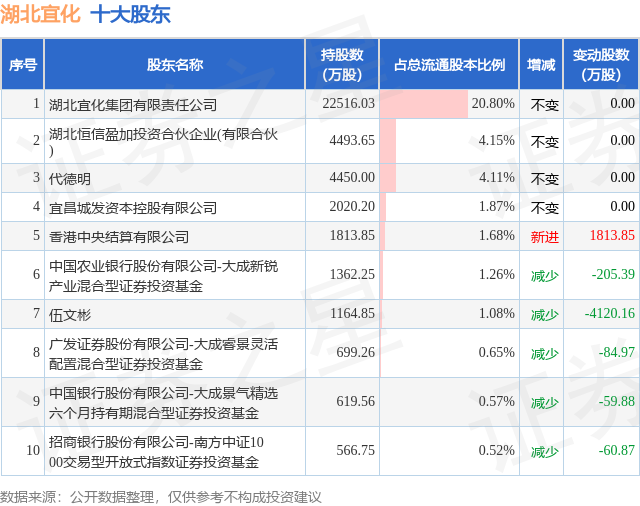The width and height of the screenshot is (640, 506).
Task: Click change value -4120.16
Action: click(610, 313)
